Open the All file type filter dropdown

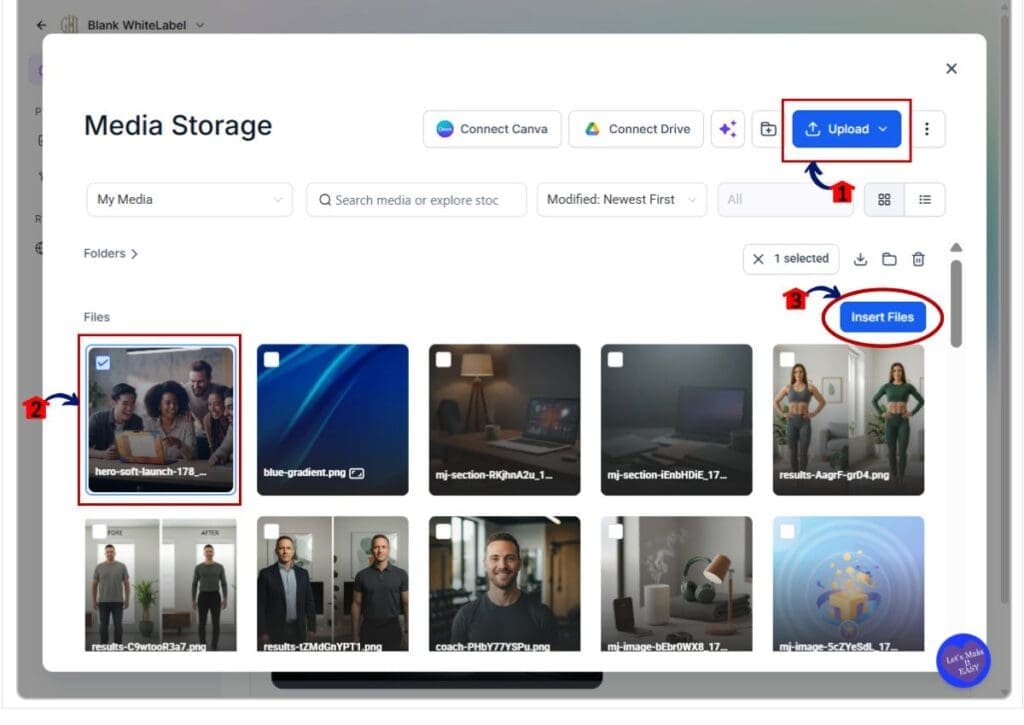pyautogui.click(x=785, y=199)
